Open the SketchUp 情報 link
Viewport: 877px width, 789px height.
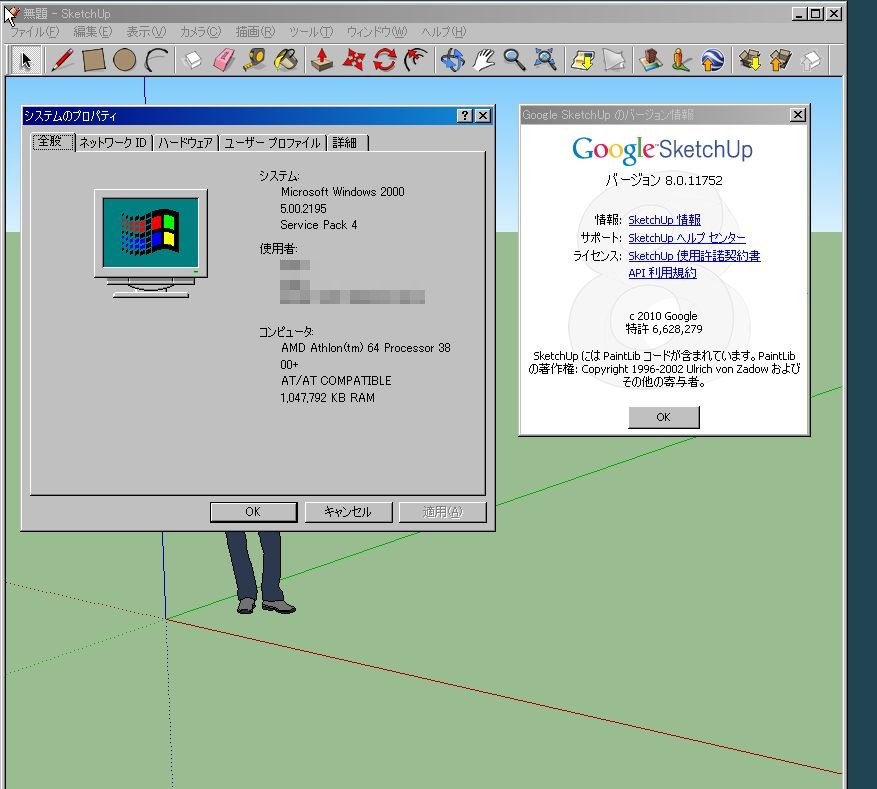click(x=664, y=220)
